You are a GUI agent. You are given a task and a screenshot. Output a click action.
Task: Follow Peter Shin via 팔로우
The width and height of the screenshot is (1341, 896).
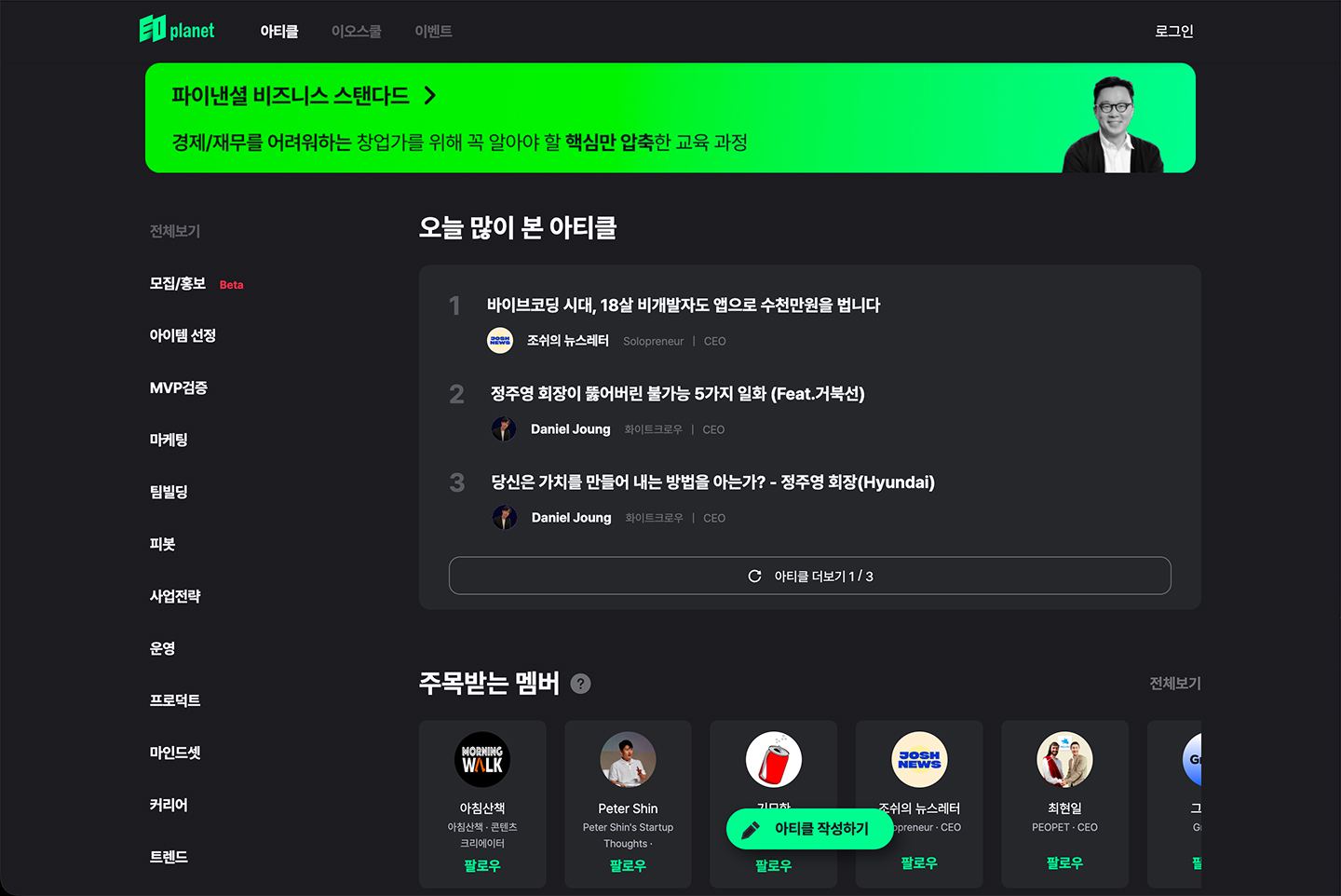(628, 866)
